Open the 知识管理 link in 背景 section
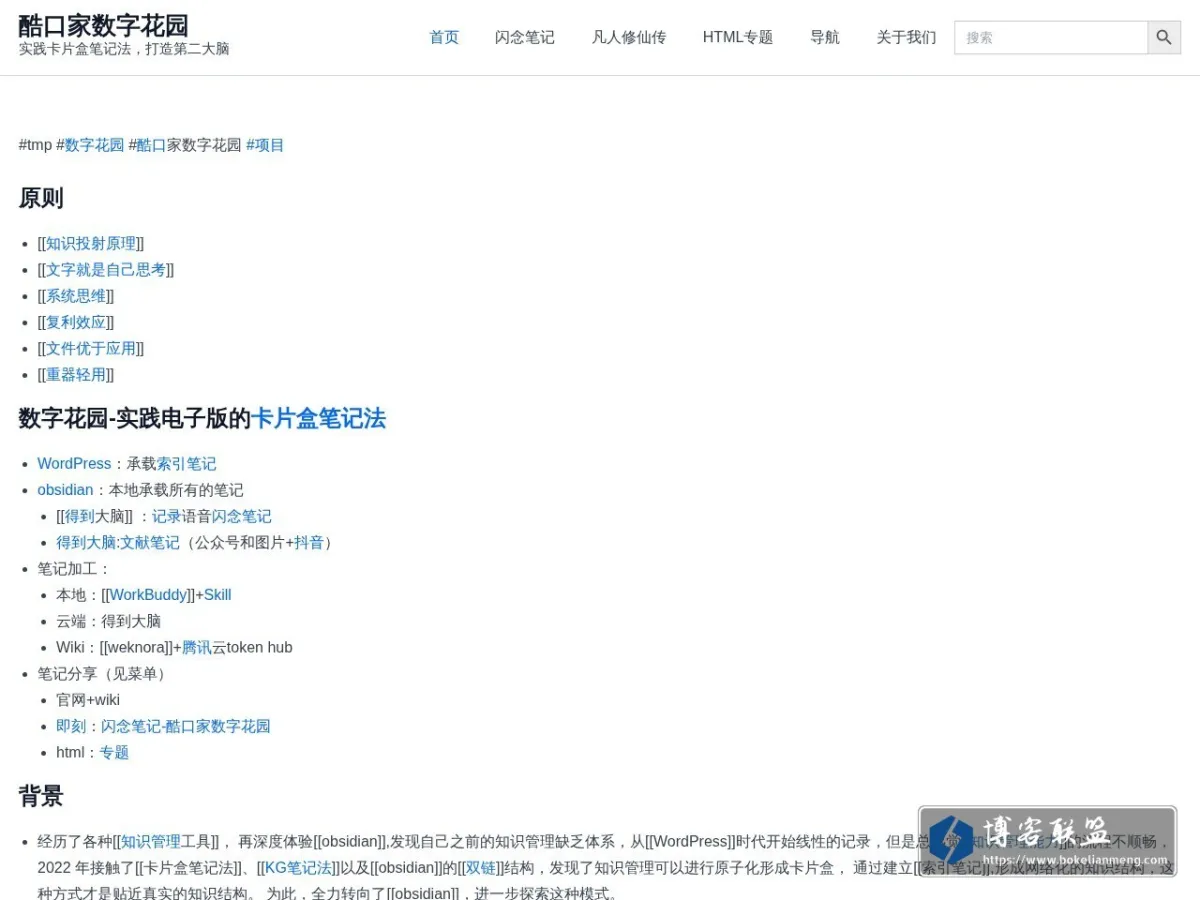This screenshot has height=900, width=1200. (x=151, y=842)
